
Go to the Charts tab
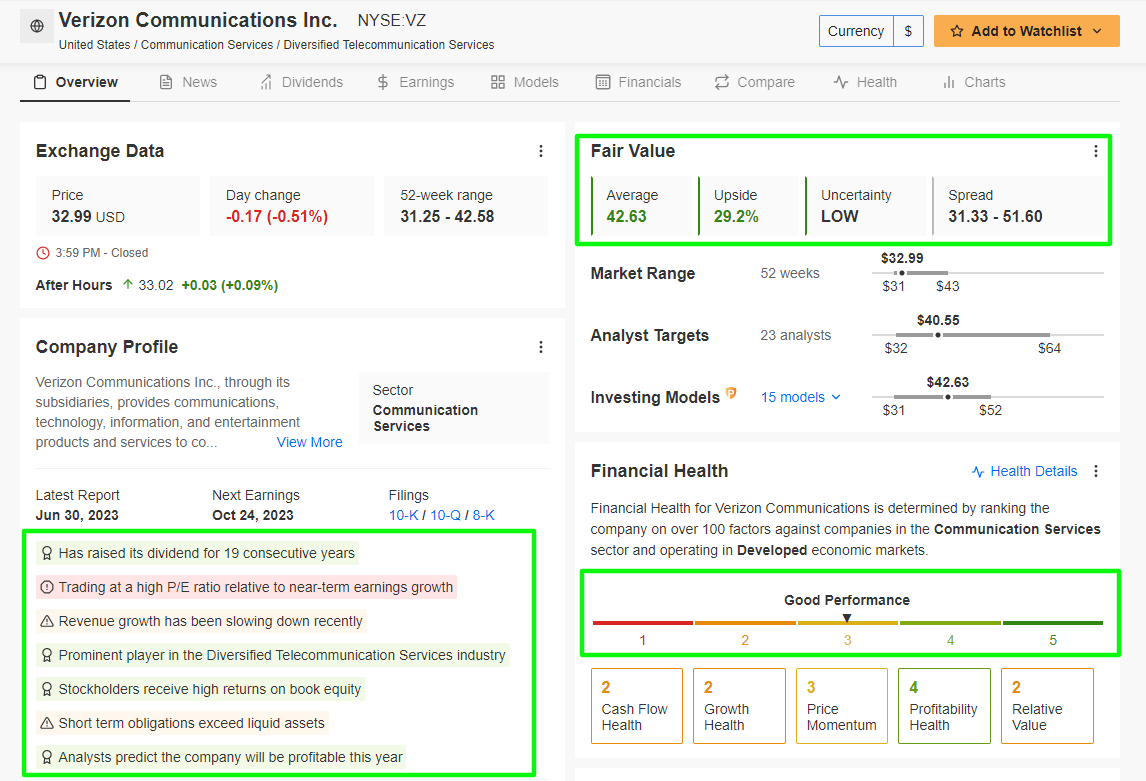point(974,83)
